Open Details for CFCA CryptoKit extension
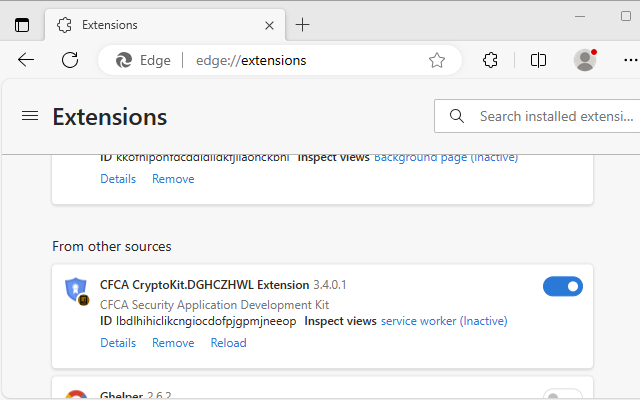This screenshot has width=640, height=400. [x=118, y=343]
